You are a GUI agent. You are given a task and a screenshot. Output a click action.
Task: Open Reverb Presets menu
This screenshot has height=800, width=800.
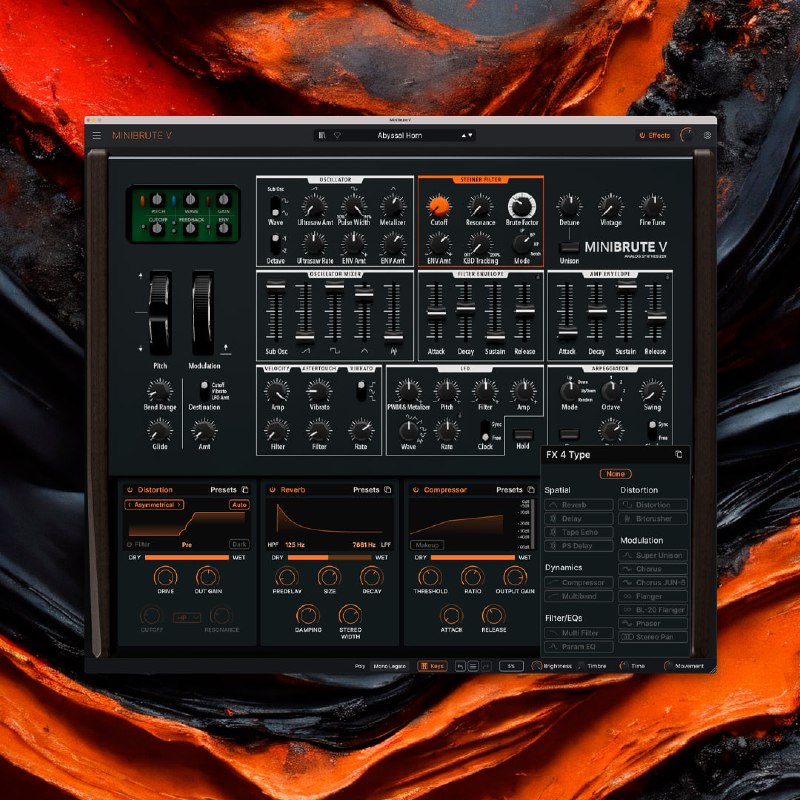[366, 489]
